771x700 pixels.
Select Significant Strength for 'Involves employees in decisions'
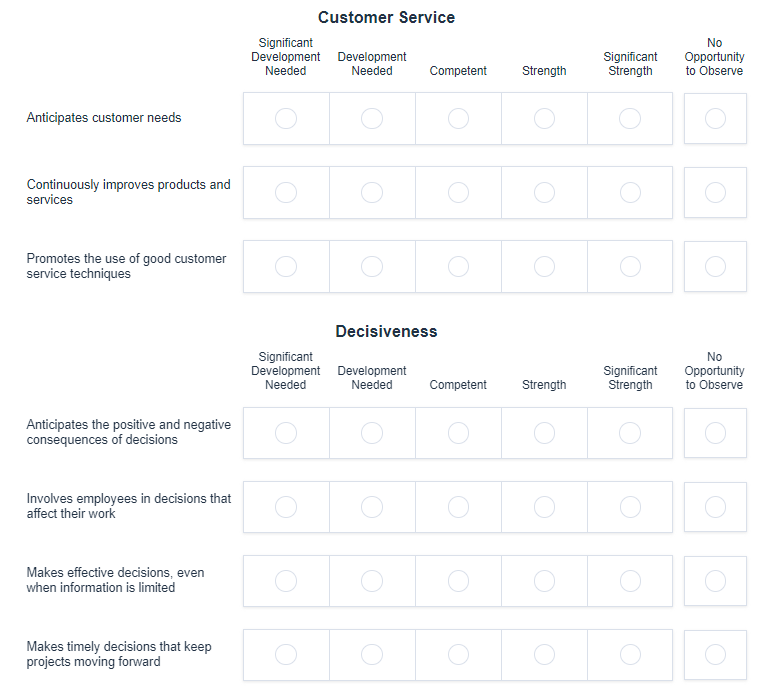630,507
